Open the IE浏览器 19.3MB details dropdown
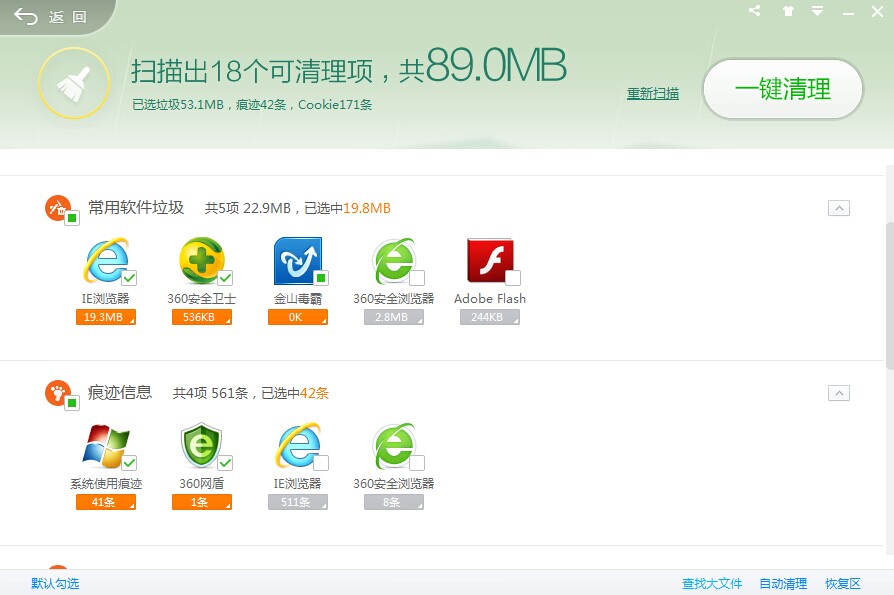This screenshot has width=894, height=595. tap(105, 317)
